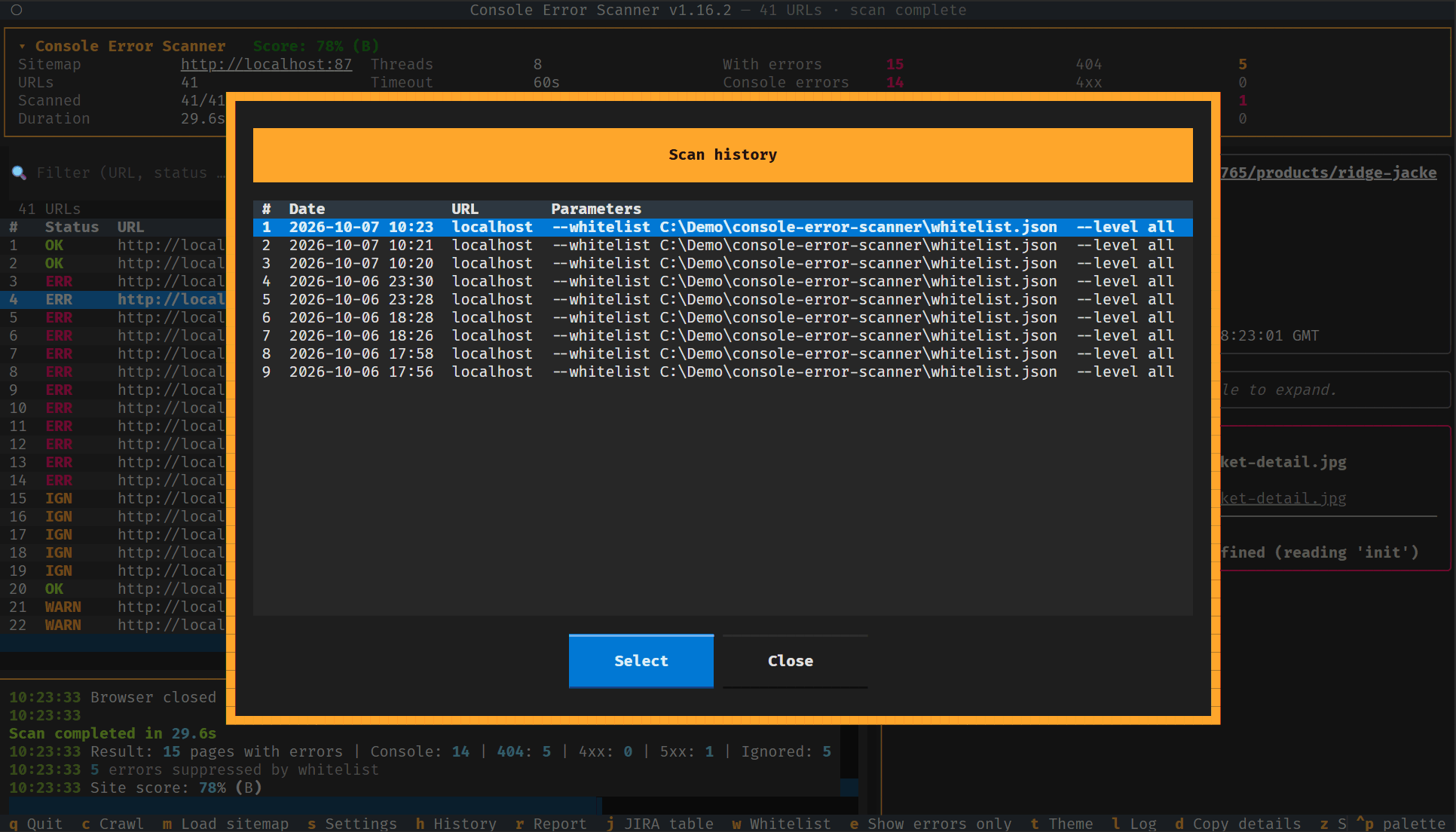Click the log panel vertical scrollbar

[849, 761]
